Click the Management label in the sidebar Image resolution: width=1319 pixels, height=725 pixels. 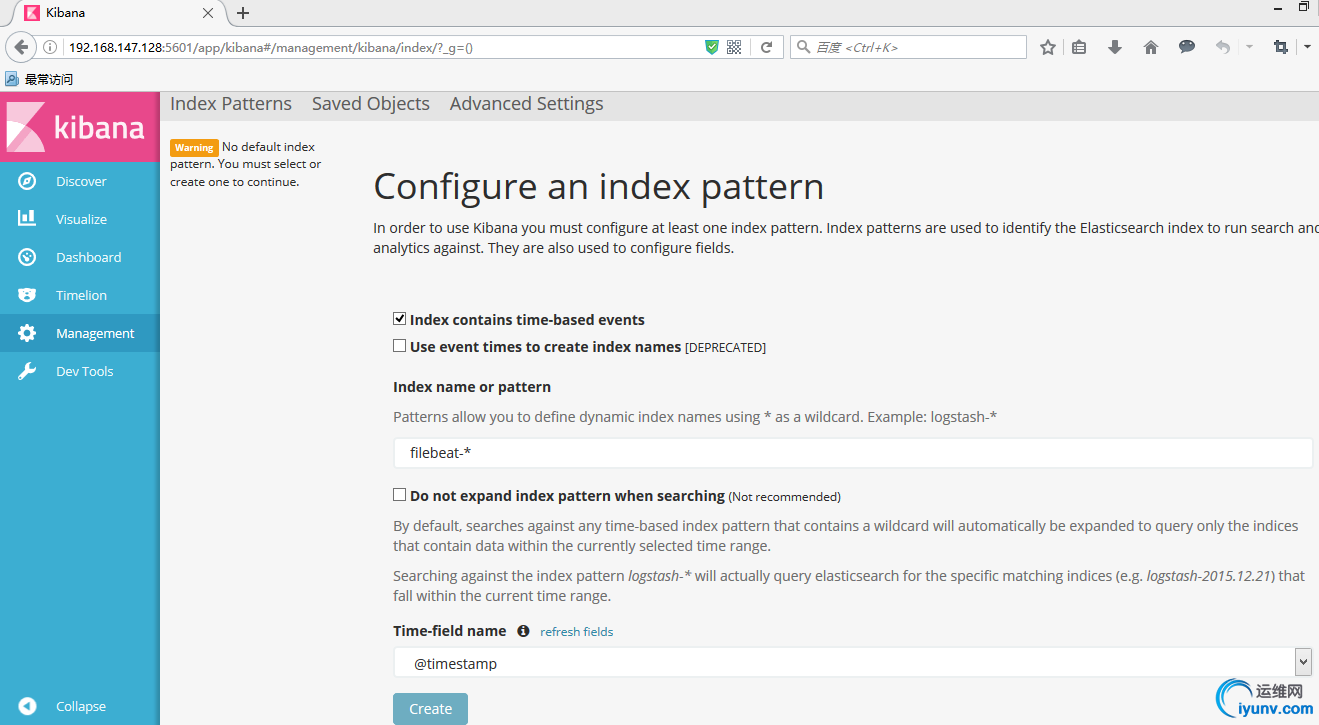pos(95,333)
